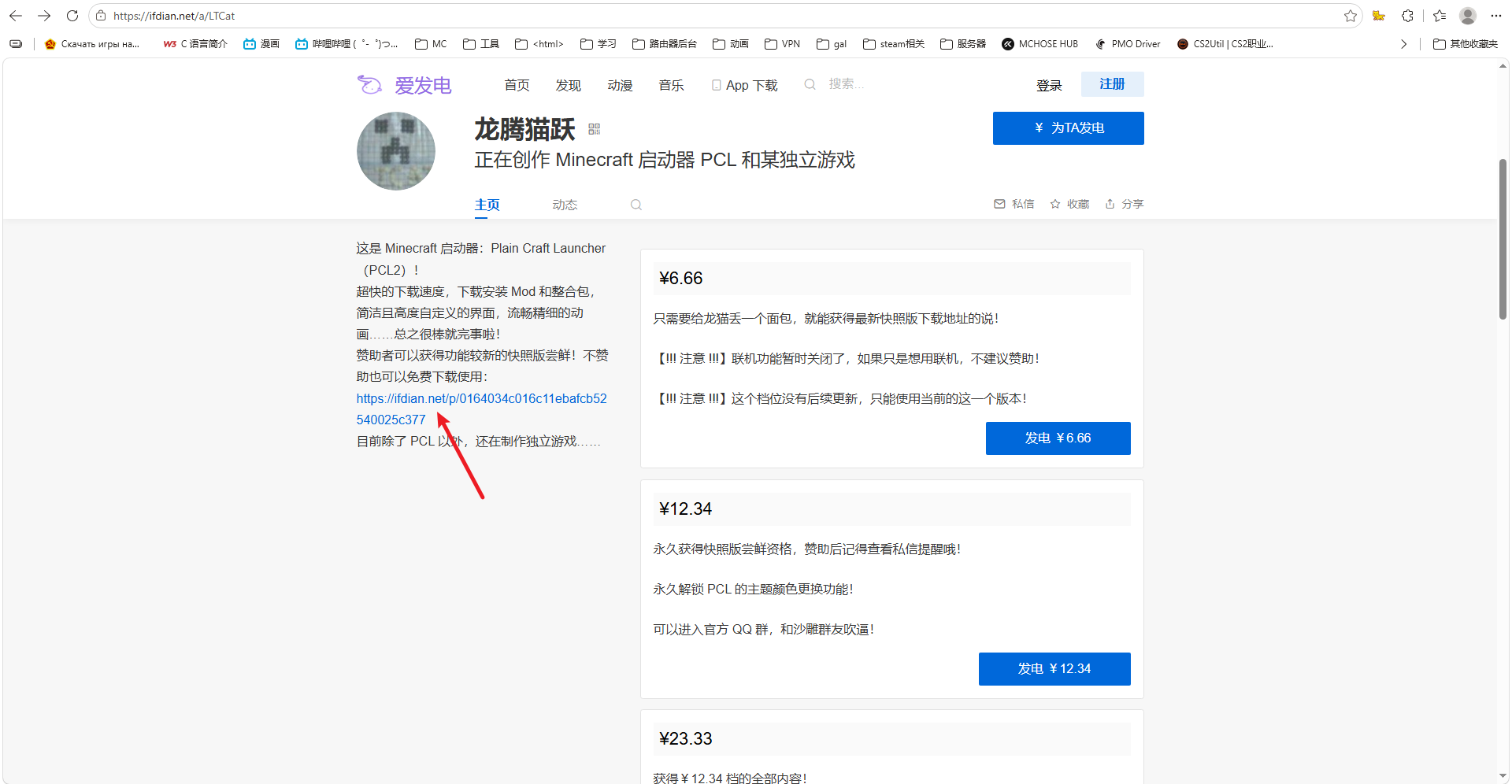Expand the 路由器后台 bookmark folder
The image size is (1512, 784).
click(x=665, y=44)
